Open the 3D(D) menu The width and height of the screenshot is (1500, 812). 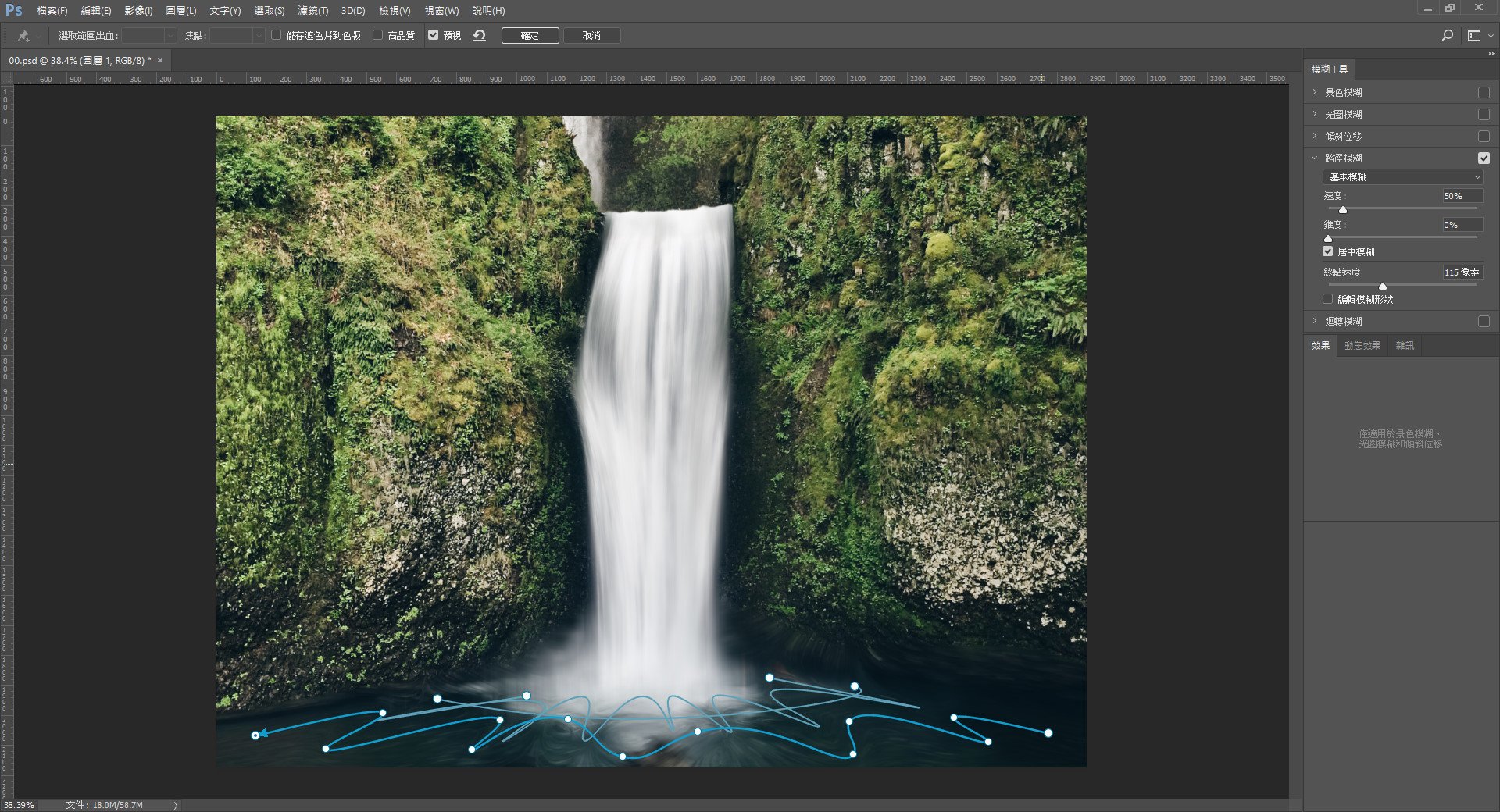(353, 11)
